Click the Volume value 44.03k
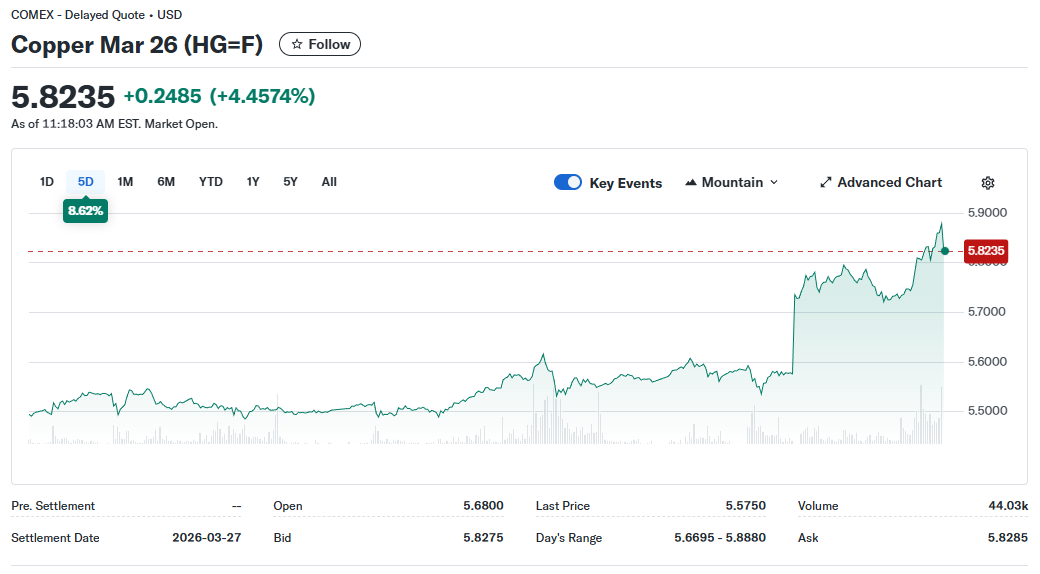1040x574 pixels. pos(1008,506)
